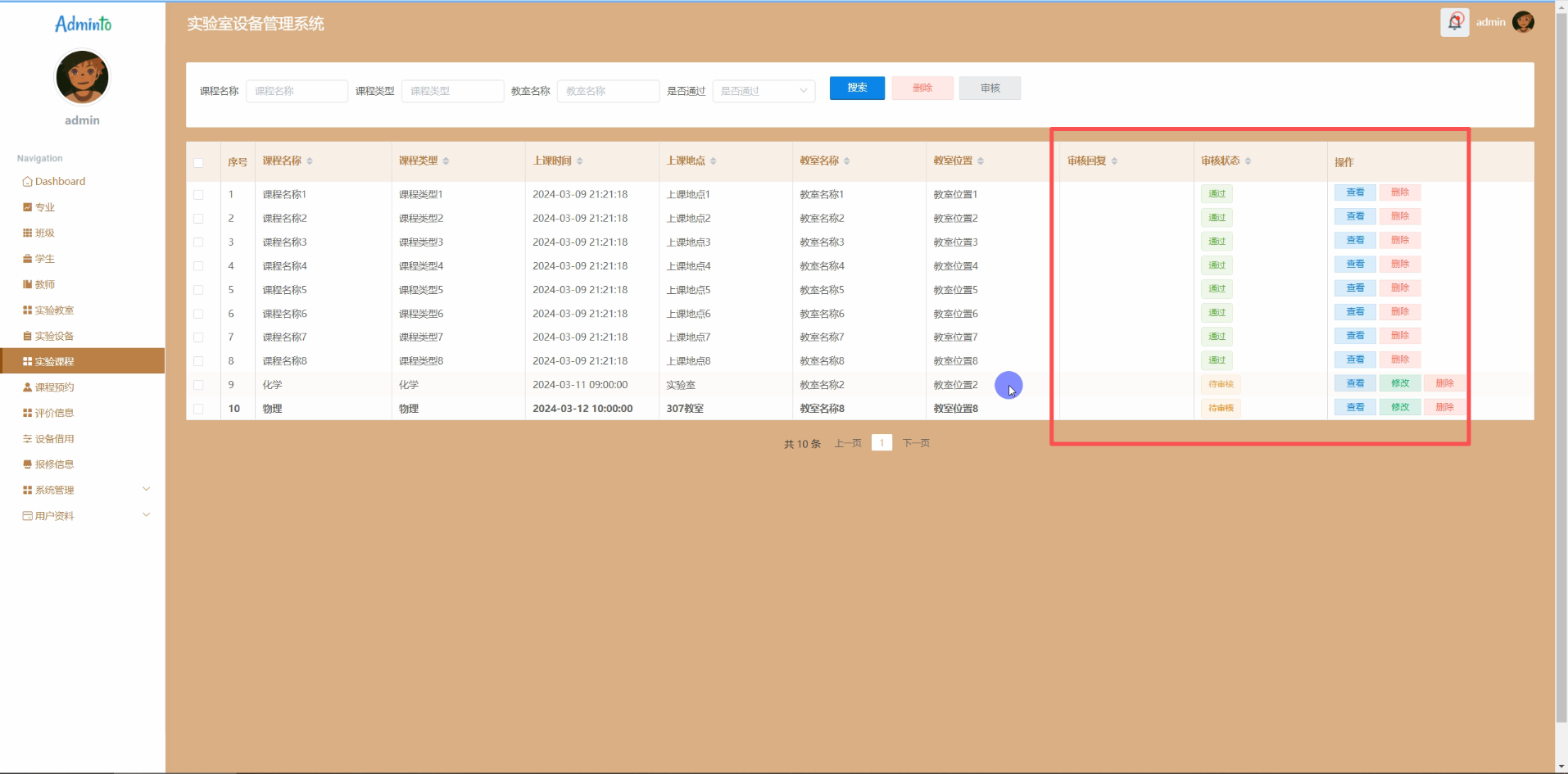Check the row 7 课程名称7 checkbox

pos(198,337)
